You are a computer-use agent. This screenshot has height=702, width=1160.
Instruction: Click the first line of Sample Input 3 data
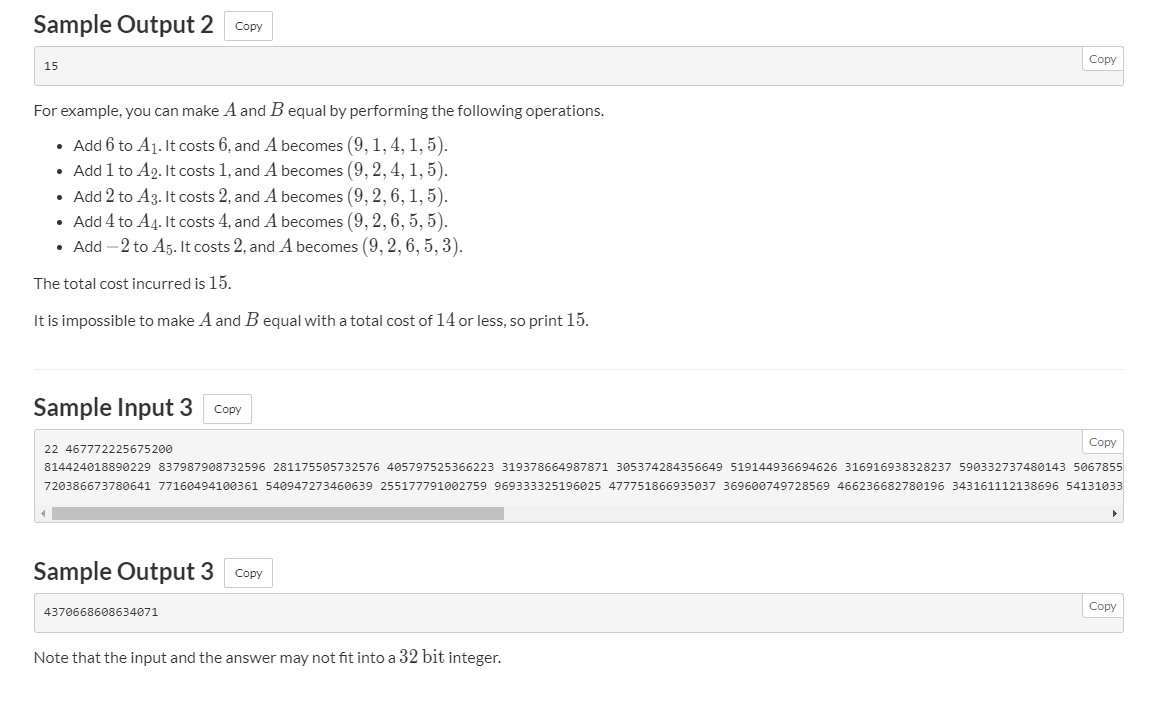[109, 449]
